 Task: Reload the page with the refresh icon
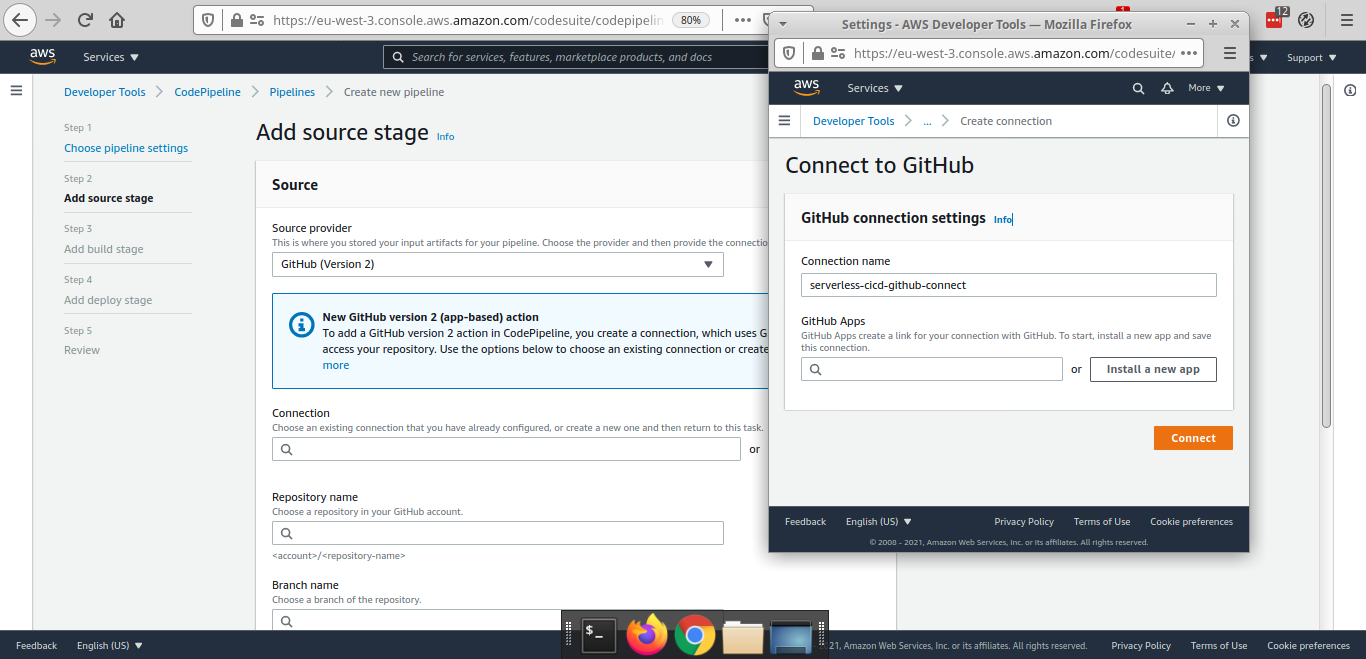coord(86,20)
